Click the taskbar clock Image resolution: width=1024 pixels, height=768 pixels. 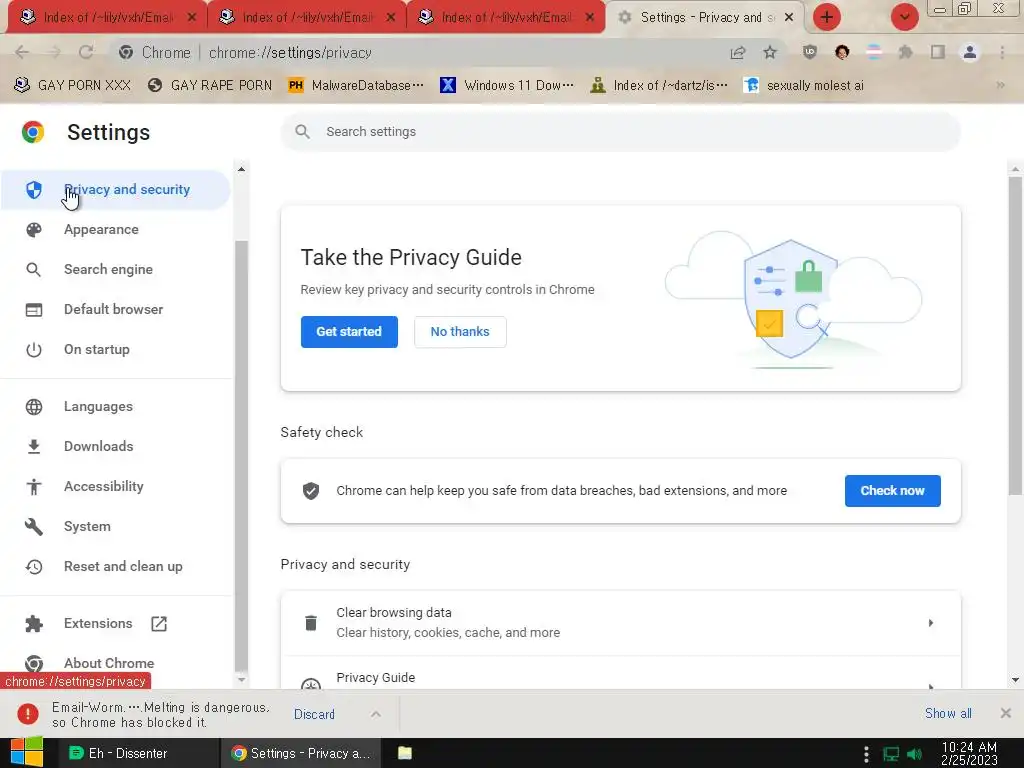(969, 754)
